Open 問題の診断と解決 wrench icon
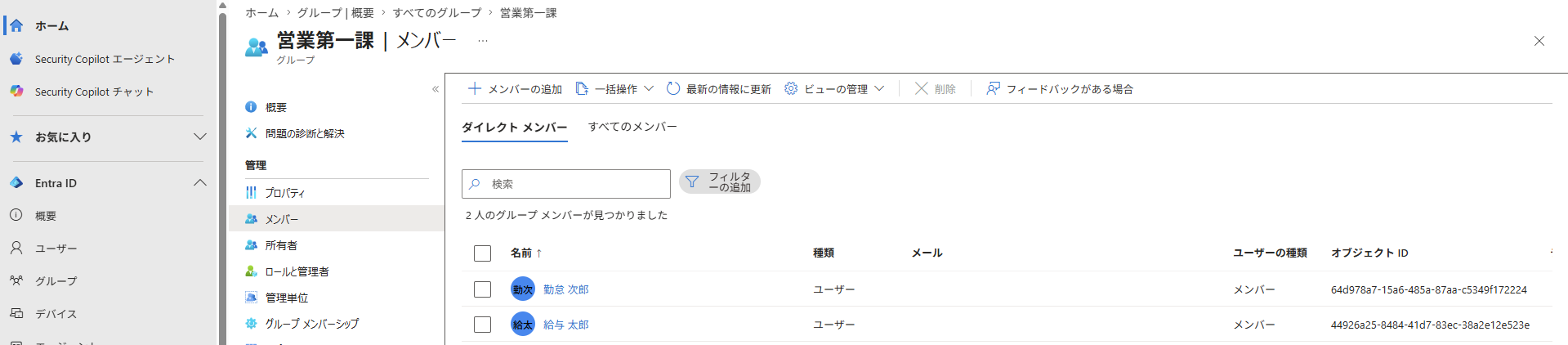The width and height of the screenshot is (1568, 345). [x=251, y=133]
